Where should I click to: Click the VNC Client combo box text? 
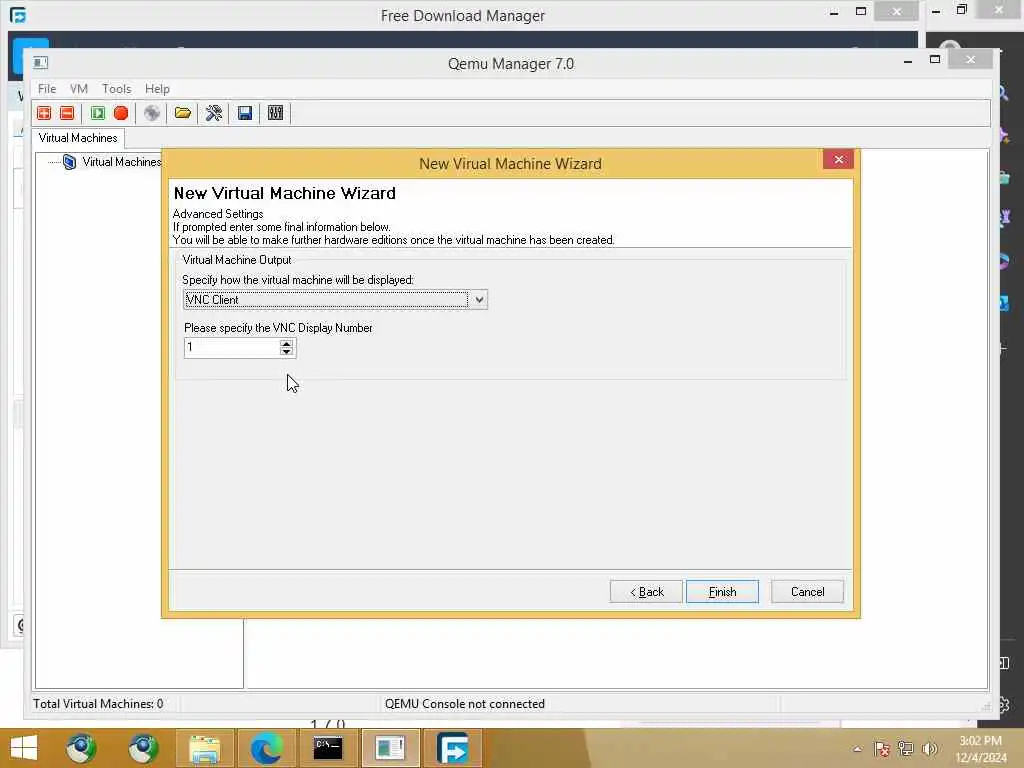point(326,300)
